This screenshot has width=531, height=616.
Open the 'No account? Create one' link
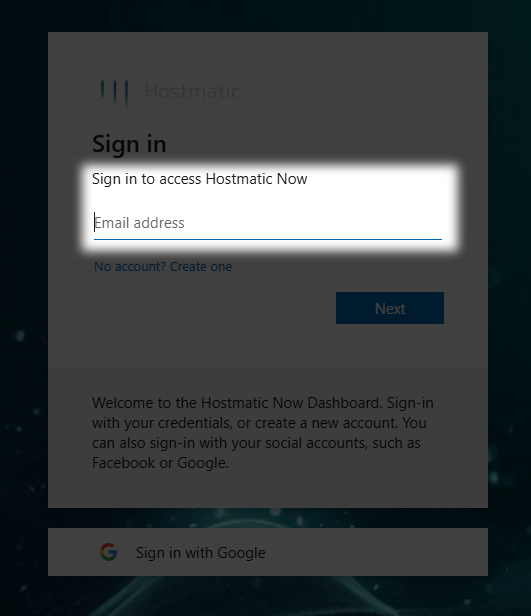[x=163, y=267]
